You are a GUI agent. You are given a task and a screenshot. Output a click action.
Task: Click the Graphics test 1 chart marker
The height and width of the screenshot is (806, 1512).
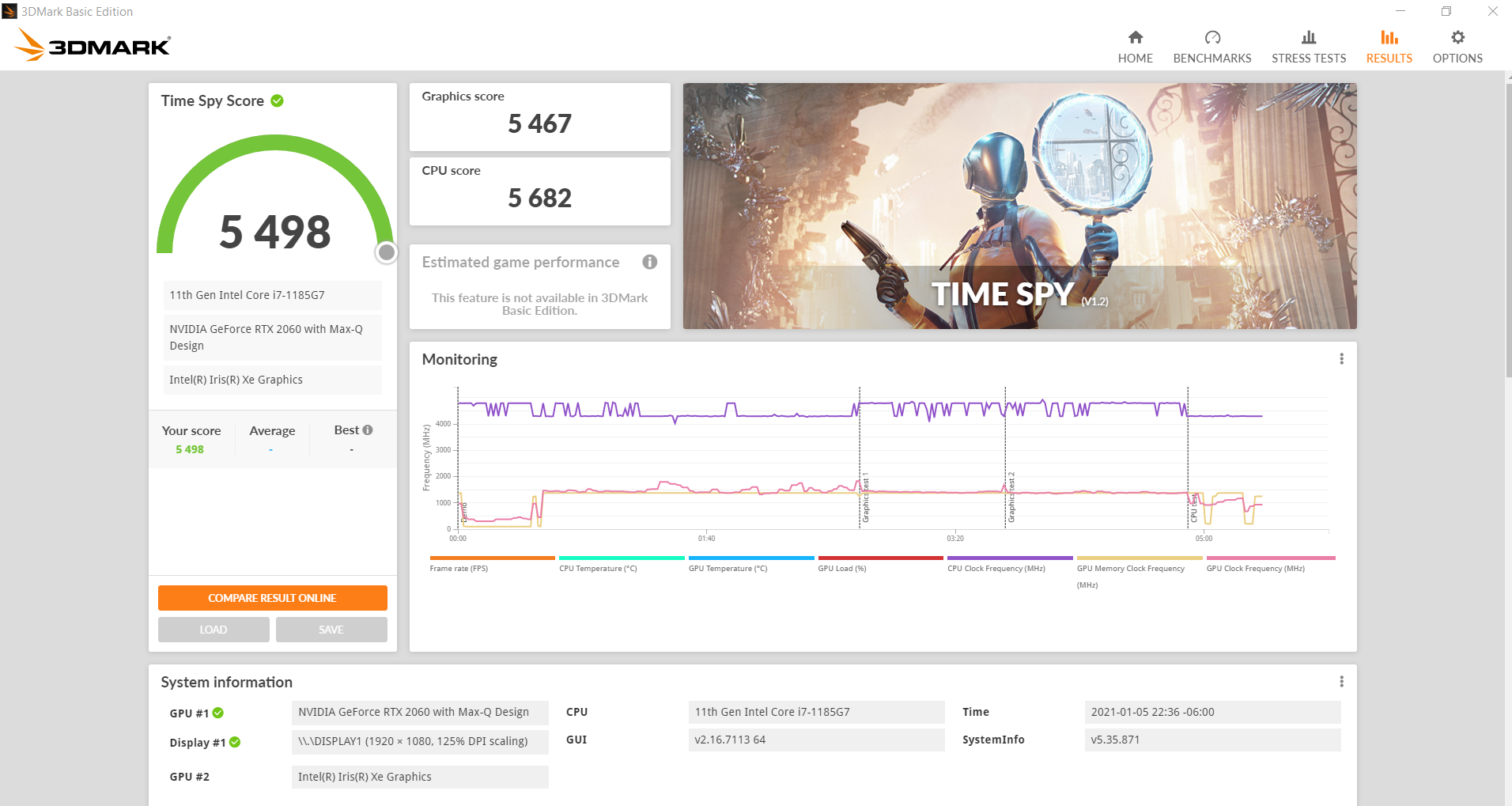(866, 498)
